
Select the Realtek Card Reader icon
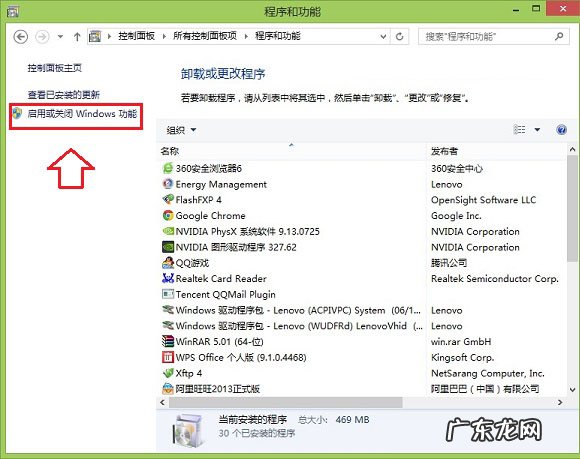(x=168, y=278)
